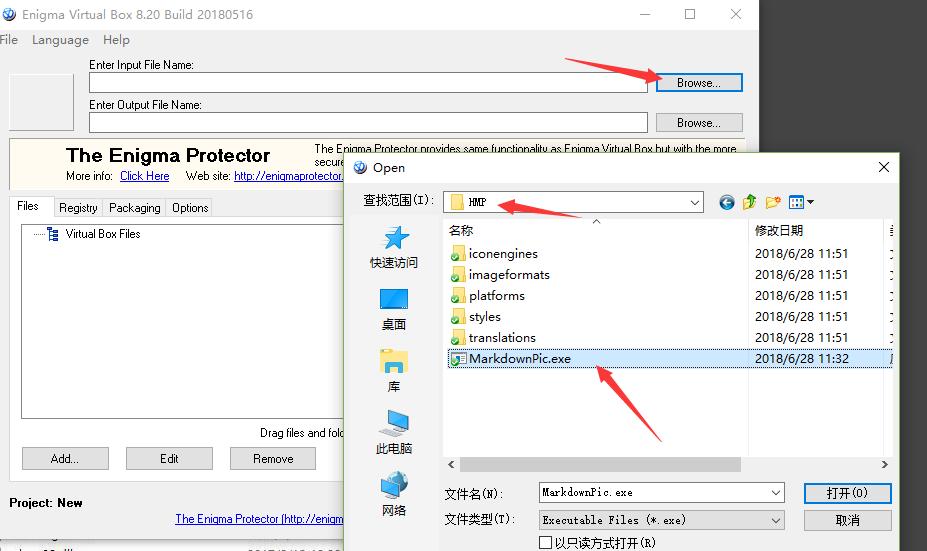Expand the file type Executable Files dropdown

(x=776, y=520)
